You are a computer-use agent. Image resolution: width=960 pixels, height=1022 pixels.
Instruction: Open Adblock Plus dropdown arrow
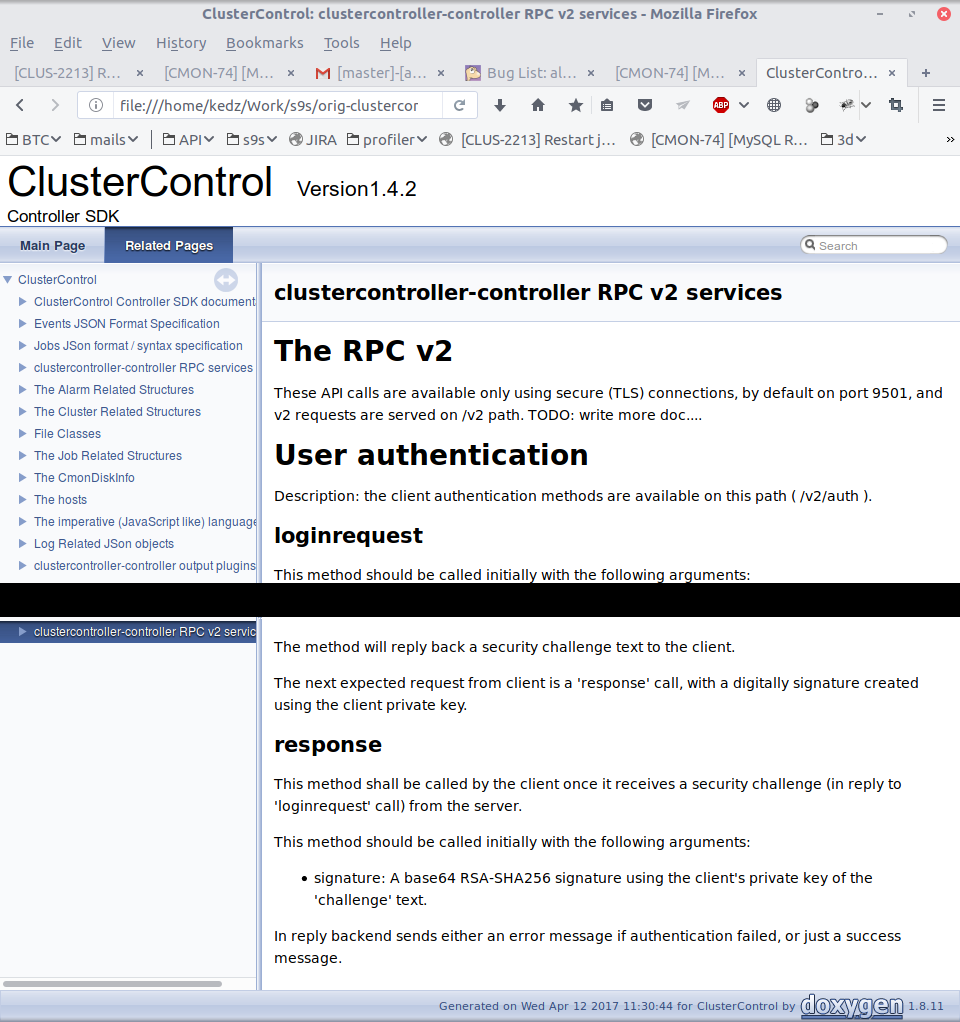[x=744, y=105]
